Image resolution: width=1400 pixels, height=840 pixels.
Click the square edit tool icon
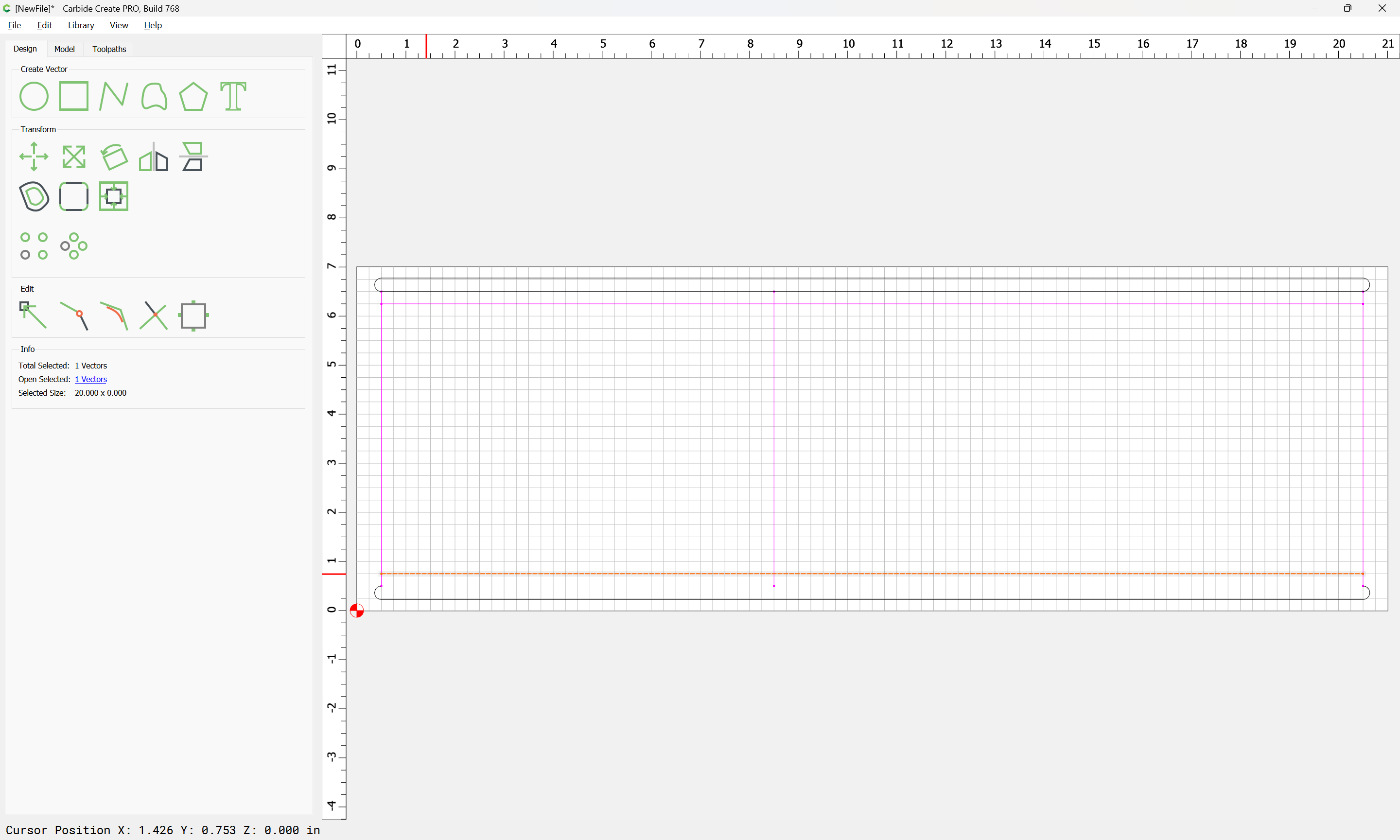point(193,316)
